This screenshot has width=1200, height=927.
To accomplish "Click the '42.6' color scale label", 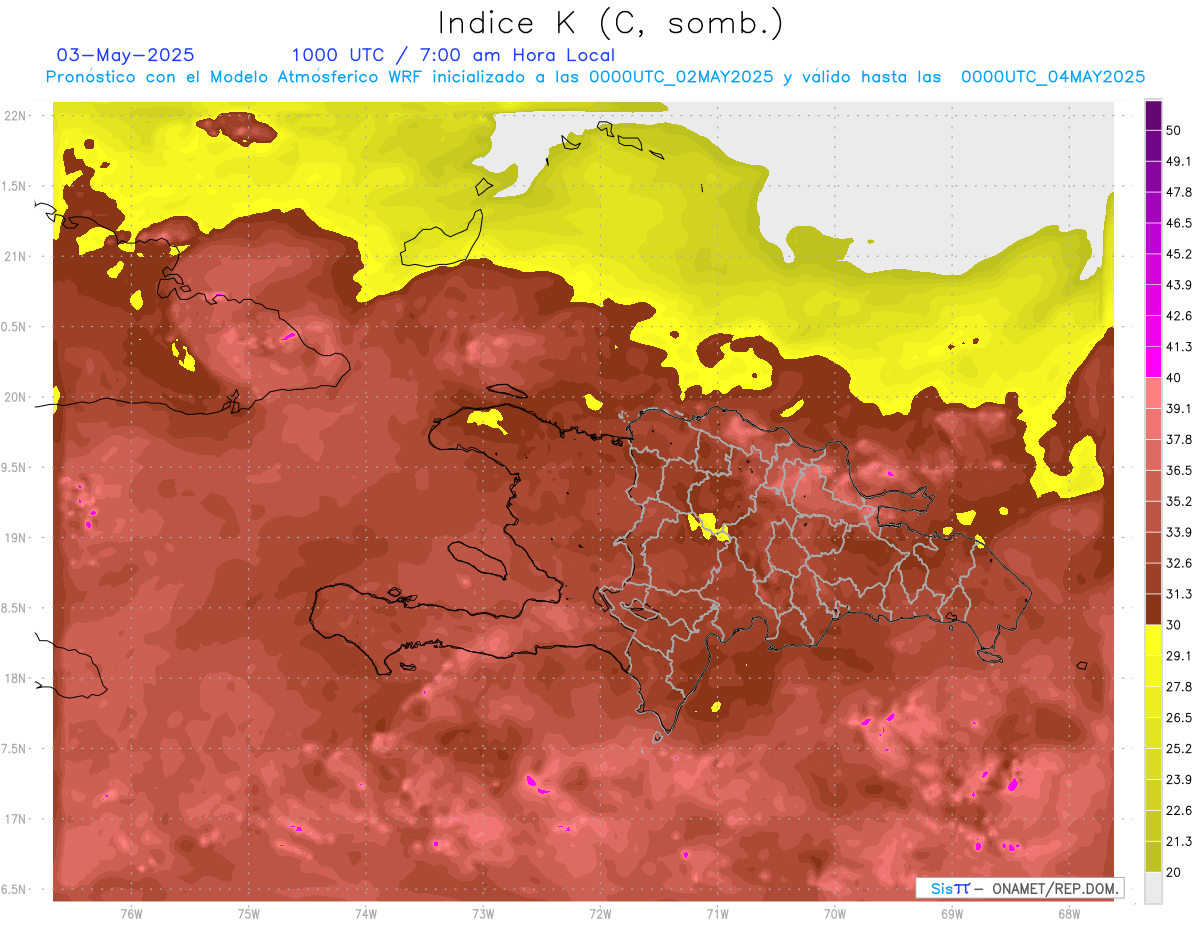I will coord(1179,316).
